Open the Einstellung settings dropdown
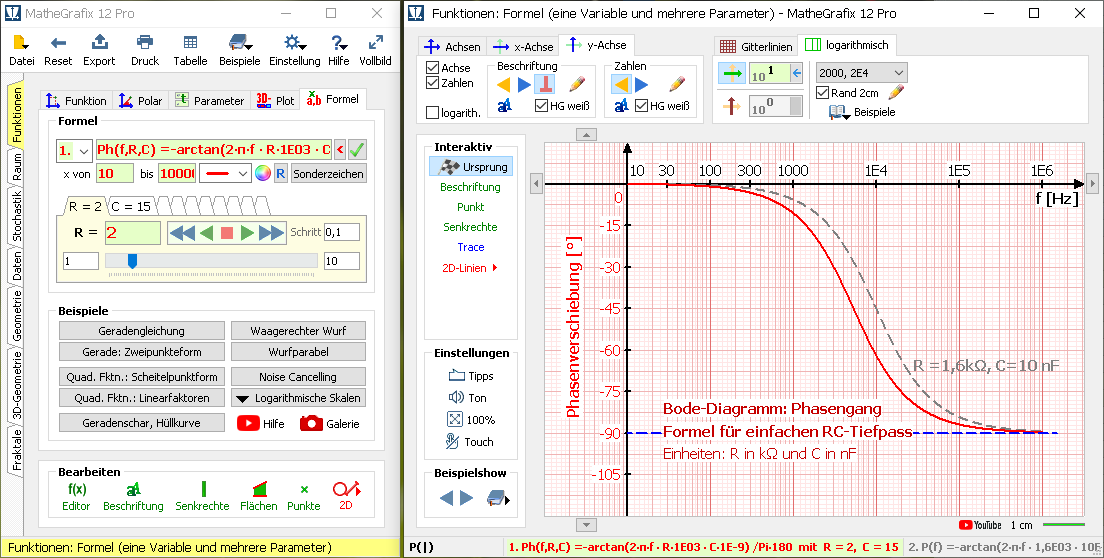The height and width of the screenshot is (558, 1104). point(294,49)
